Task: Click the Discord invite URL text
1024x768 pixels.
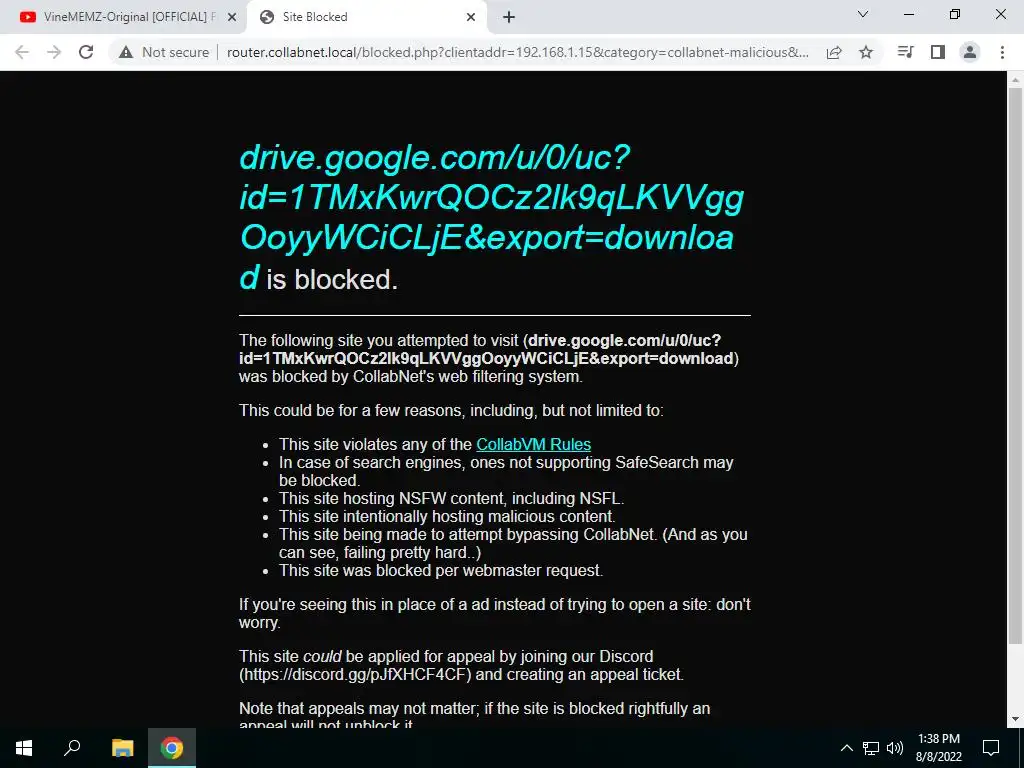Action: (355, 674)
